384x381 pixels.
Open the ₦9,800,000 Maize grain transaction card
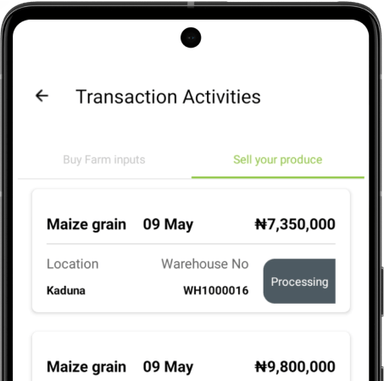[191, 356]
